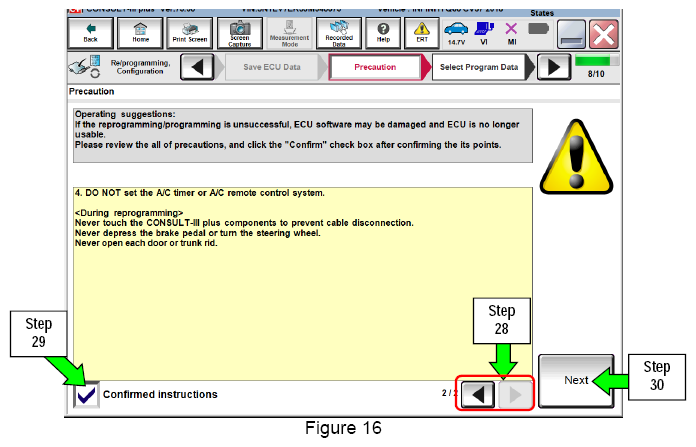Click the VI connection status icon
This screenshot has height=447, width=696.
tap(484, 33)
